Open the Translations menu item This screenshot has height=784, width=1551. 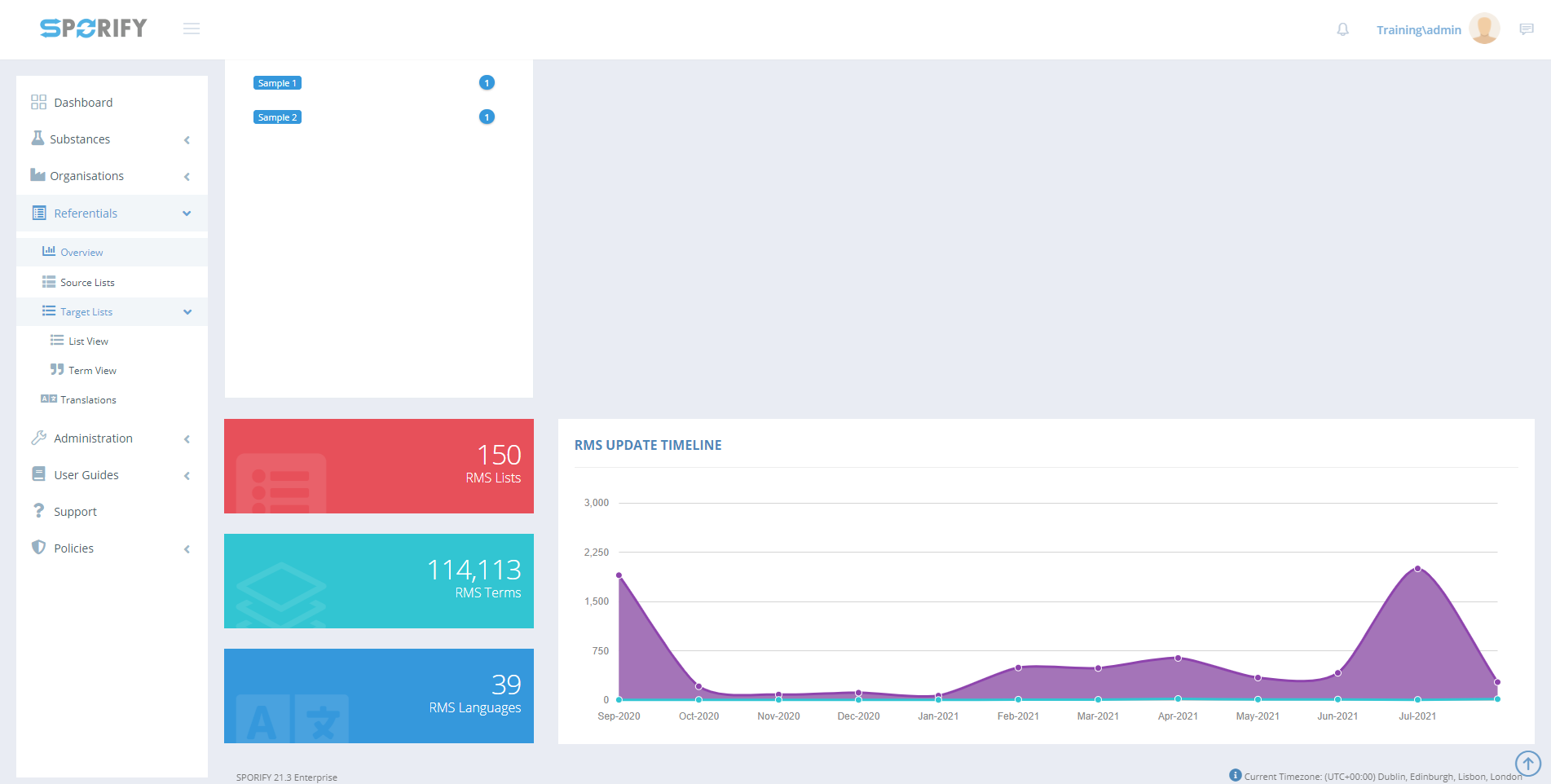[88, 400]
